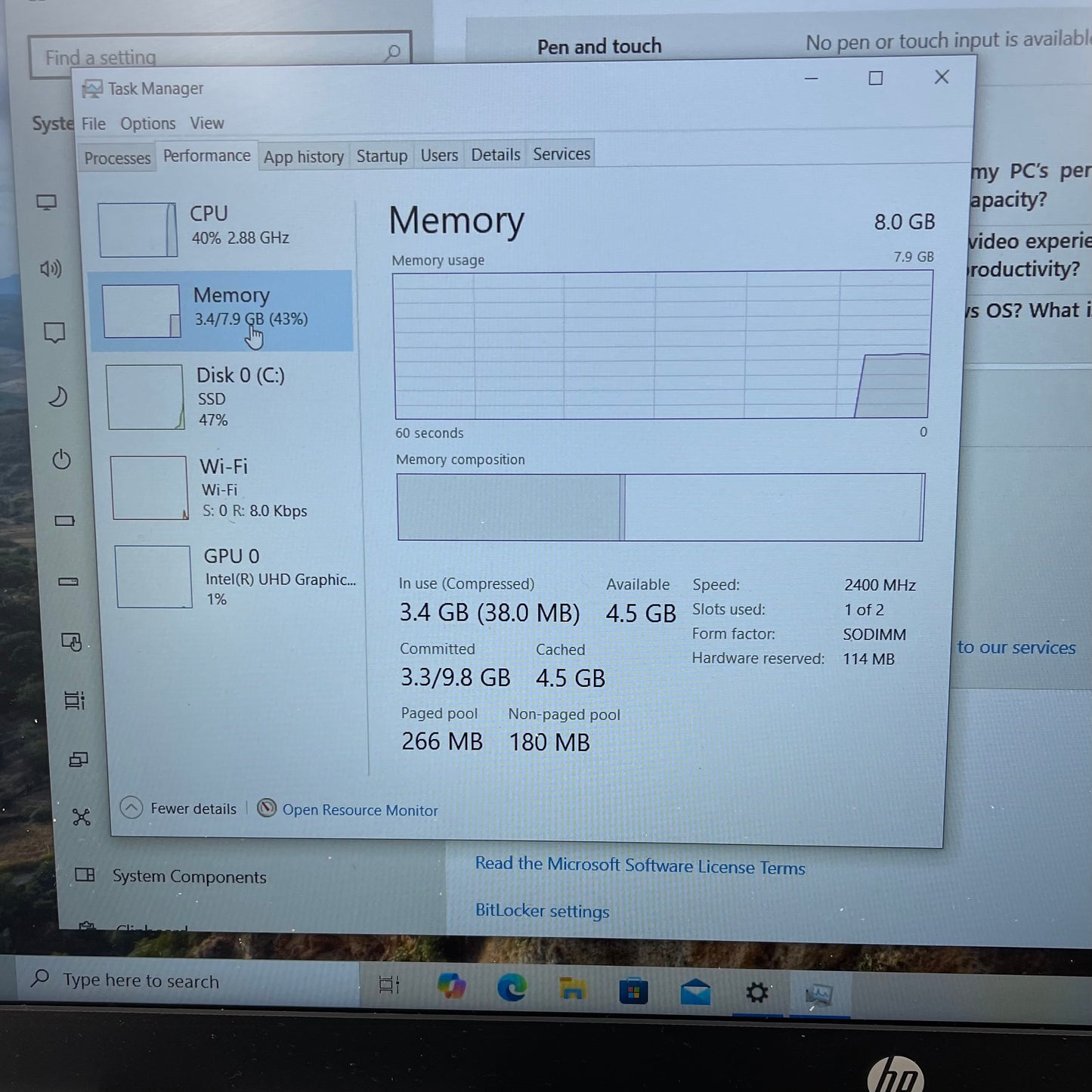The image size is (1092, 1092).
Task: Launch the Mail app from the taskbar
Action: (x=696, y=991)
